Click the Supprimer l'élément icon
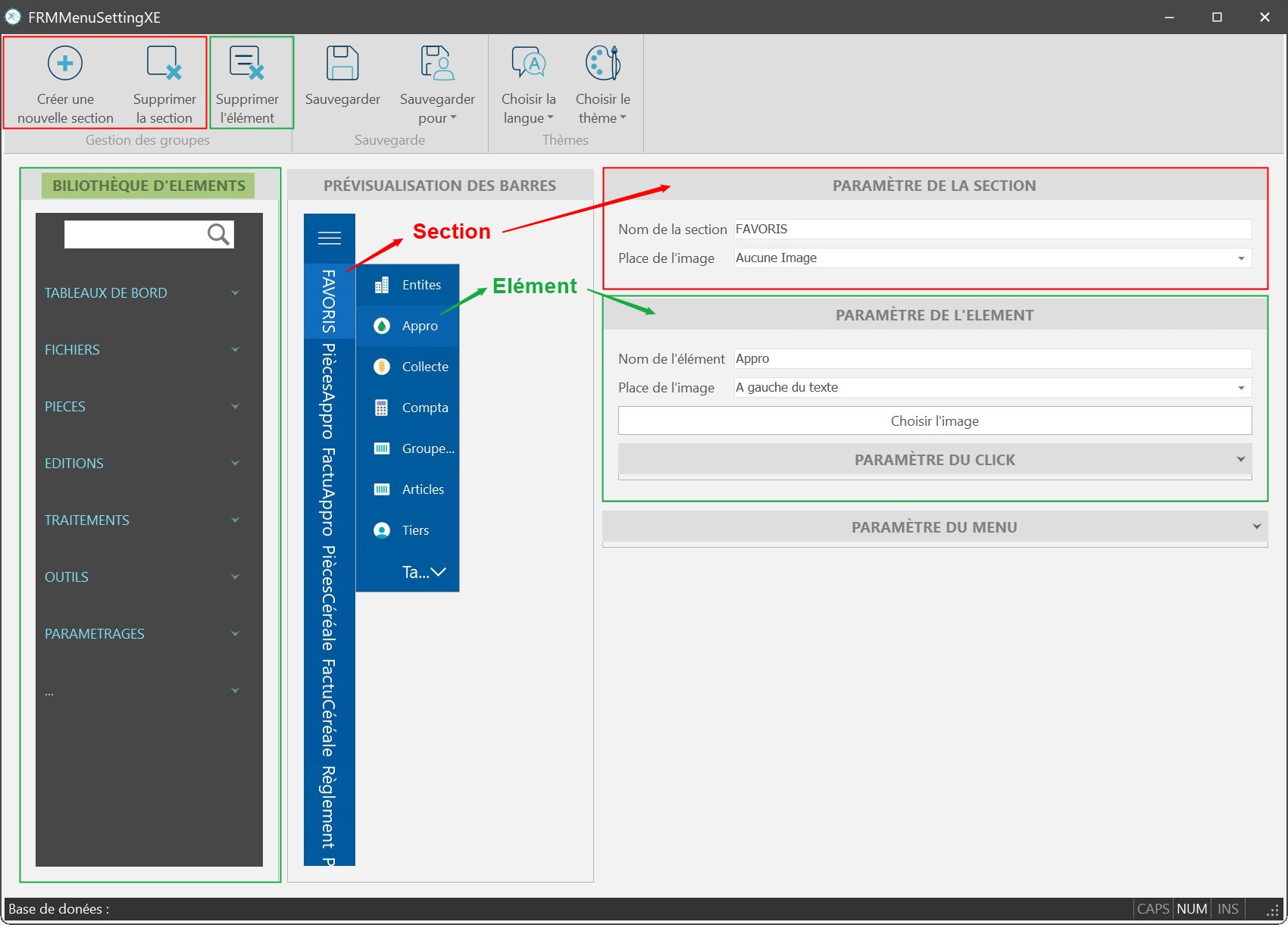Image resolution: width=1288 pixels, height=925 pixels. click(247, 63)
